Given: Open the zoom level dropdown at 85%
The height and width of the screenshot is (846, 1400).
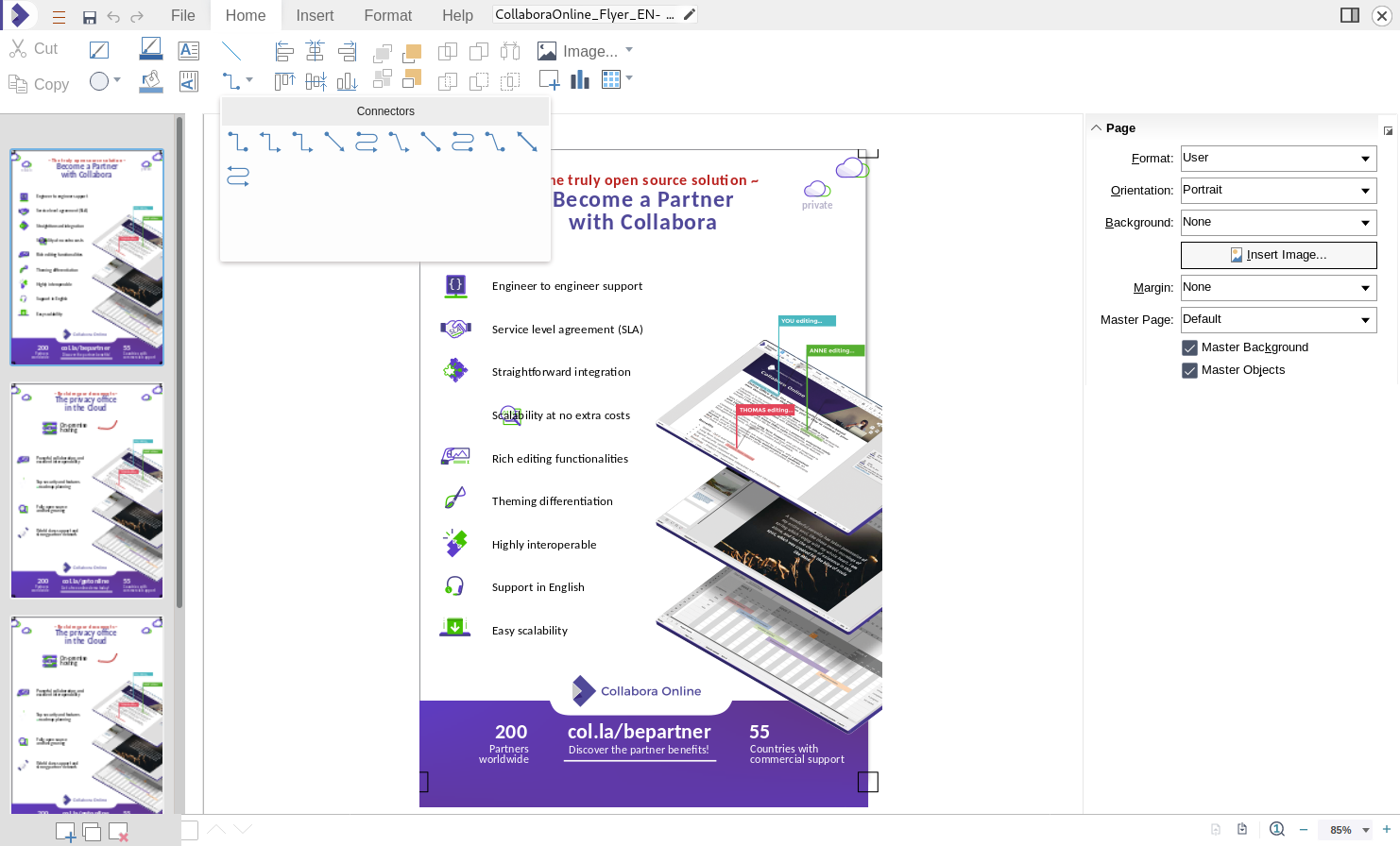Looking at the screenshot, I should (x=1366, y=830).
